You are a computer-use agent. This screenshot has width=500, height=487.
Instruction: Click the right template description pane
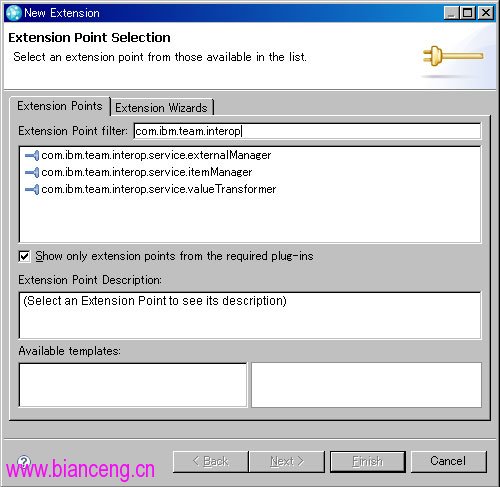point(366,385)
